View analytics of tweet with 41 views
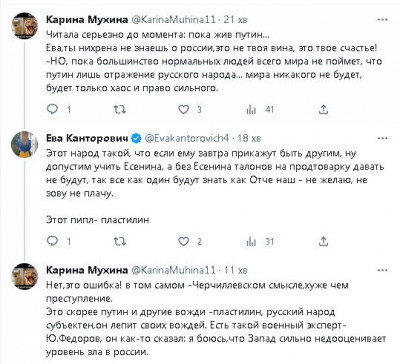 [x=251, y=109]
